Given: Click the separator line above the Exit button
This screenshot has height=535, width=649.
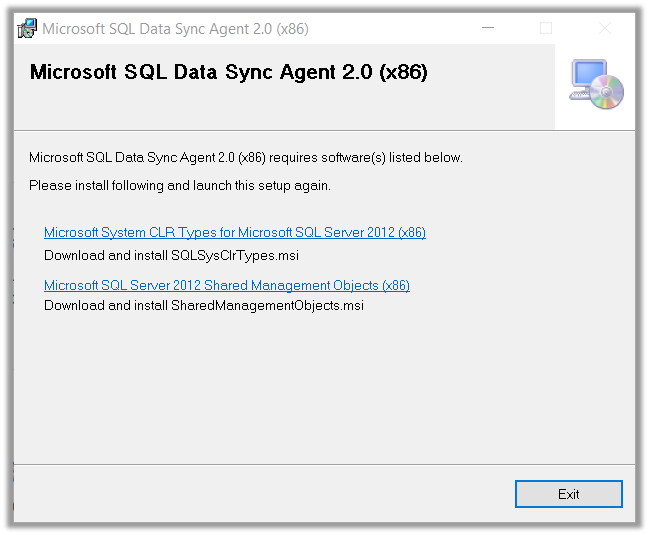Looking at the screenshot, I should click(x=320, y=464).
